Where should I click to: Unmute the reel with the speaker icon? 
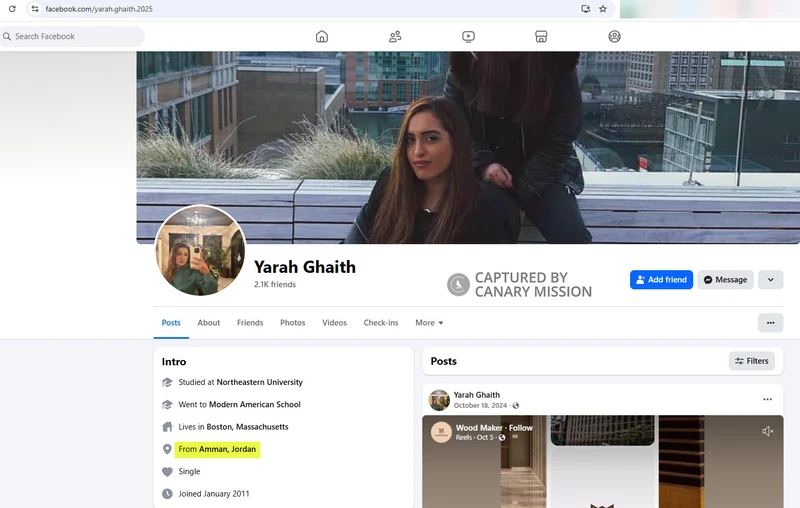(x=767, y=431)
